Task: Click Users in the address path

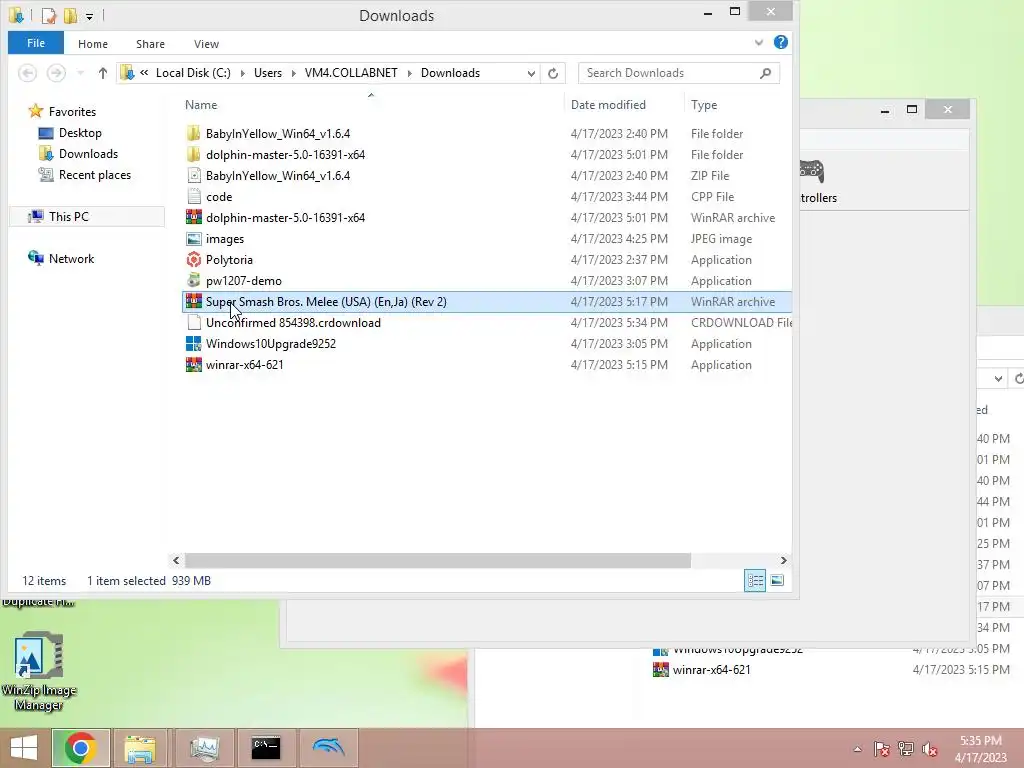Action: (x=268, y=73)
